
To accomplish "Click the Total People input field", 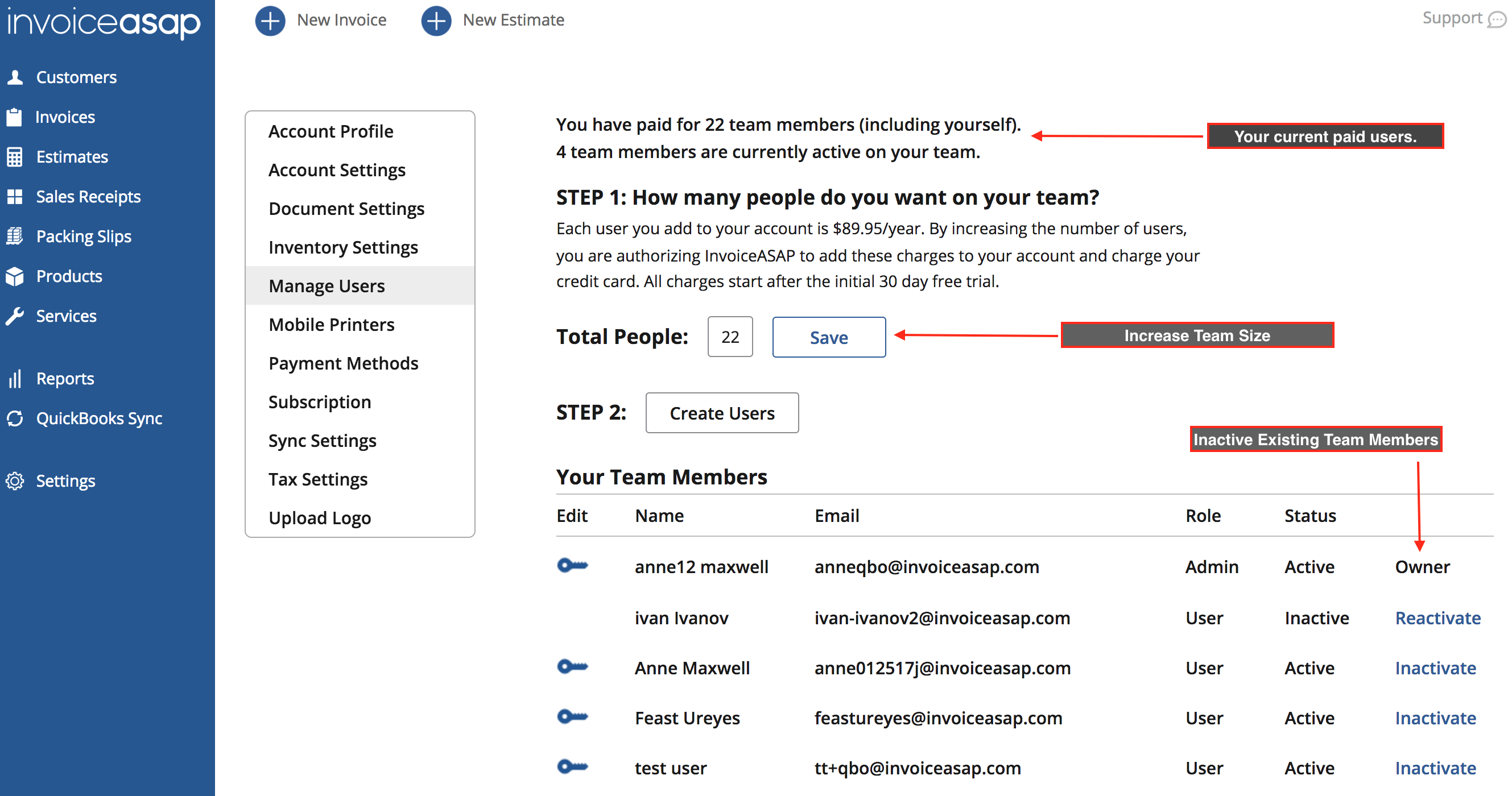I will [x=730, y=337].
